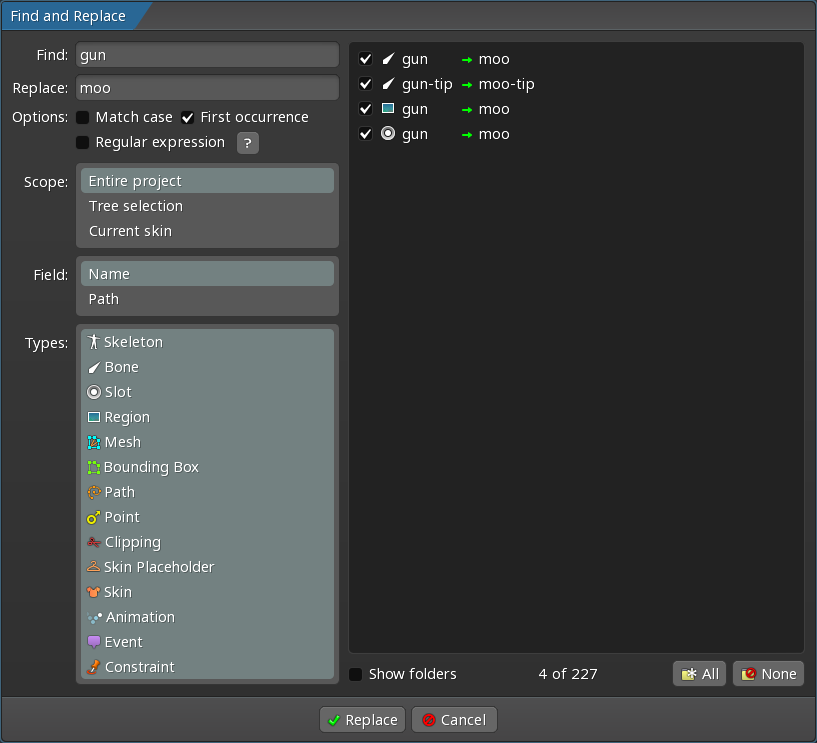Select the Constraint type icon
This screenshot has height=743, width=817.
[x=94, y=667]
